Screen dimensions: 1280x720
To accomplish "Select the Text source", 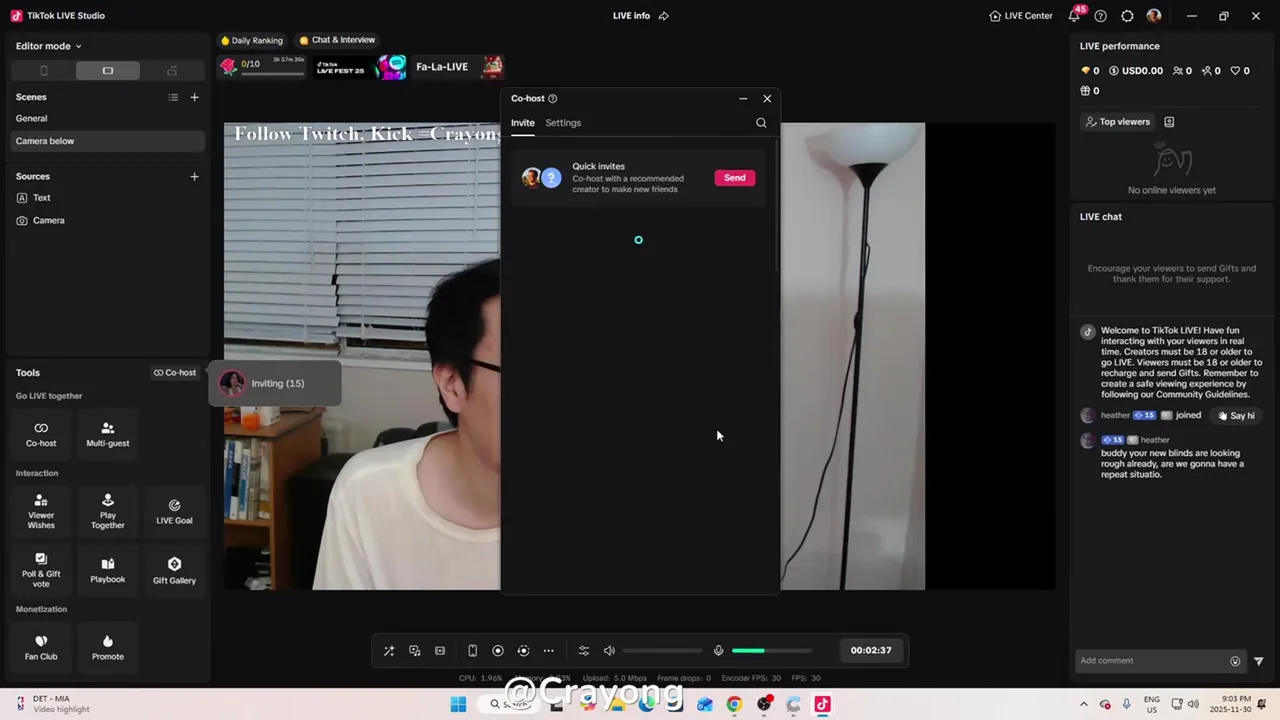I will click(x=105, y=198).
